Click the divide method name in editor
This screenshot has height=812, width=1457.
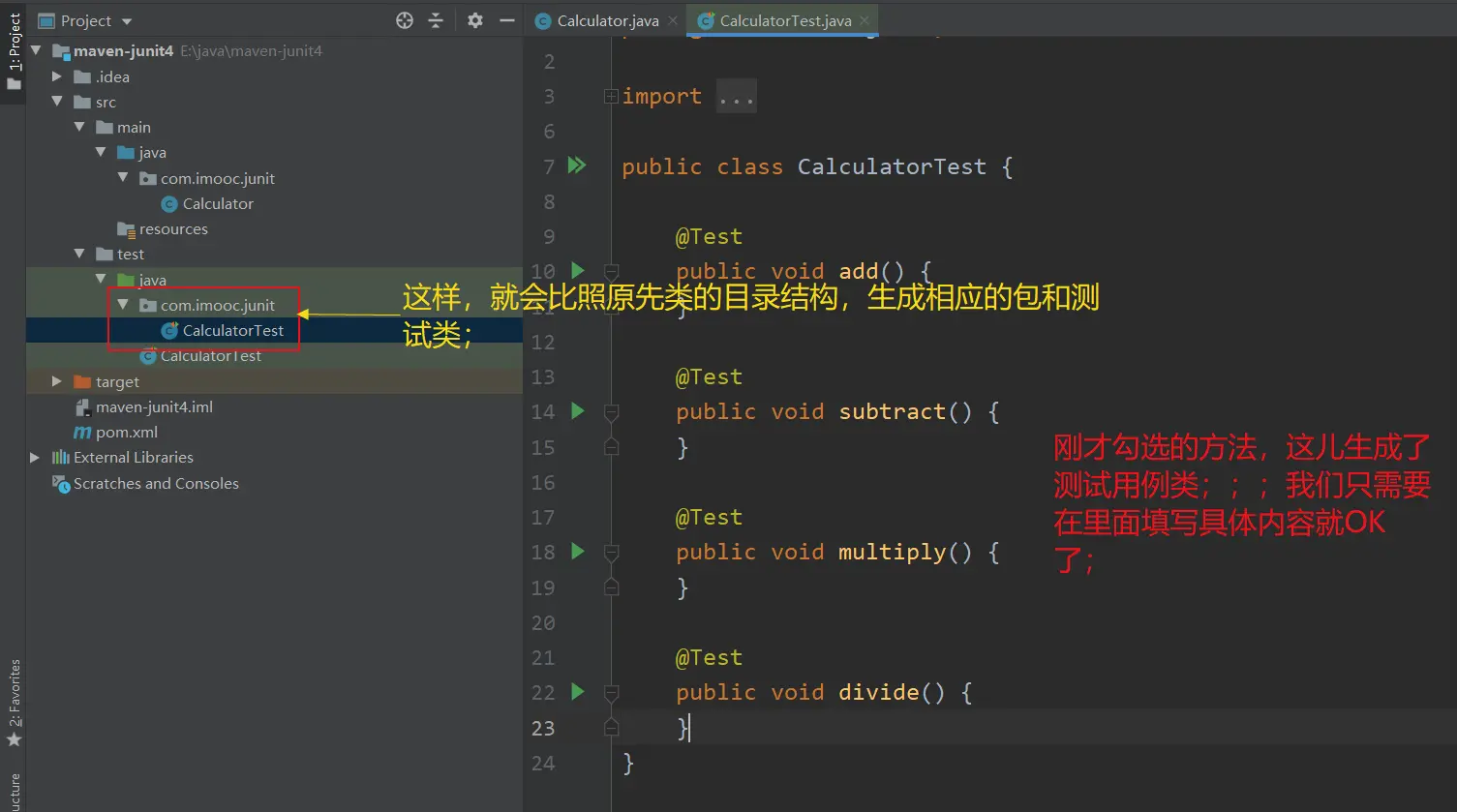[878, 692]
